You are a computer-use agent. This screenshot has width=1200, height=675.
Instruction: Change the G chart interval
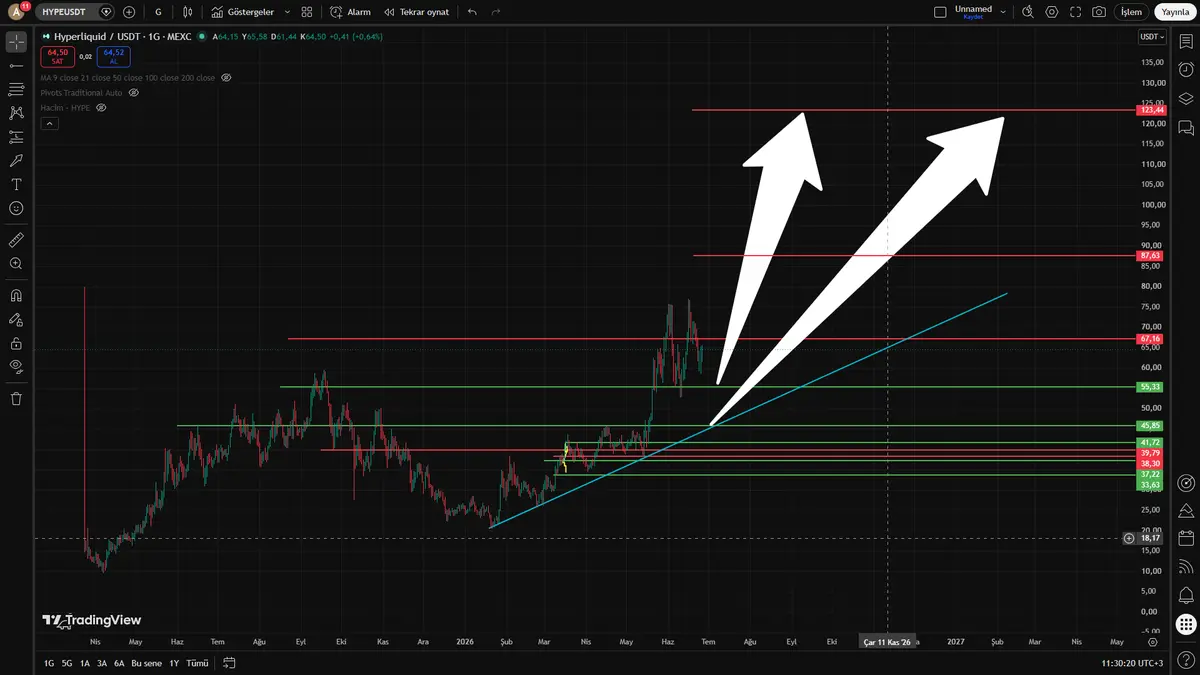click(158, 12)
